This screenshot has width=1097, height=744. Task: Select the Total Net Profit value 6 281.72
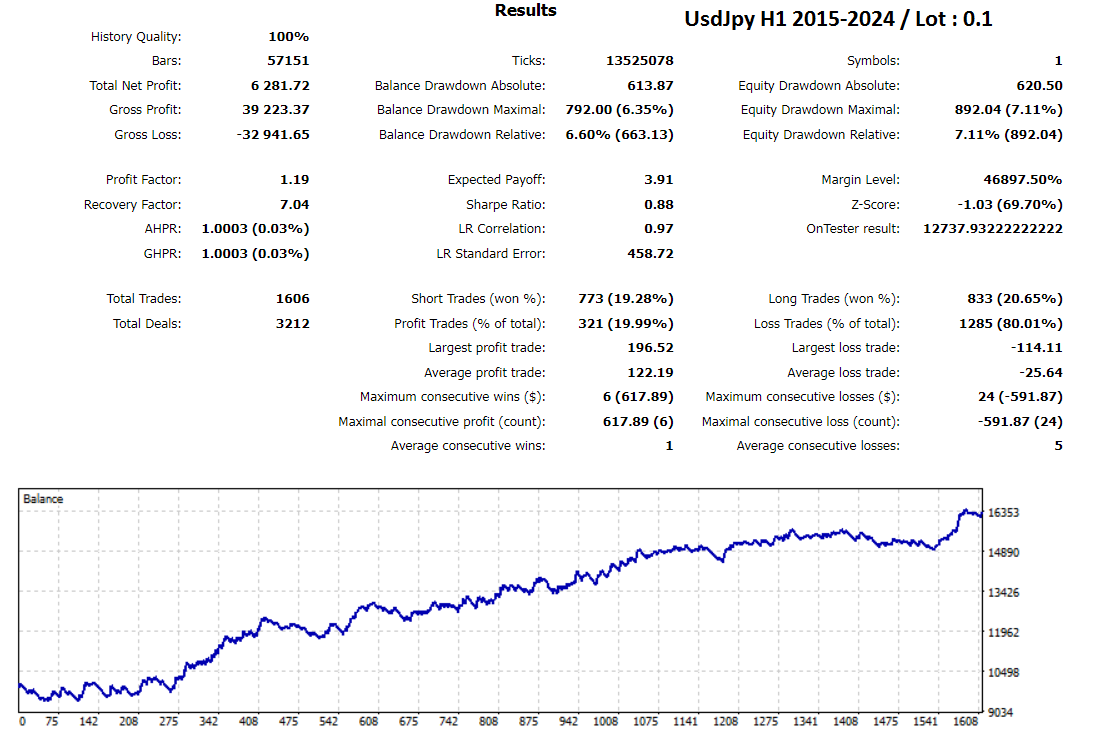[x=280, y=86]
